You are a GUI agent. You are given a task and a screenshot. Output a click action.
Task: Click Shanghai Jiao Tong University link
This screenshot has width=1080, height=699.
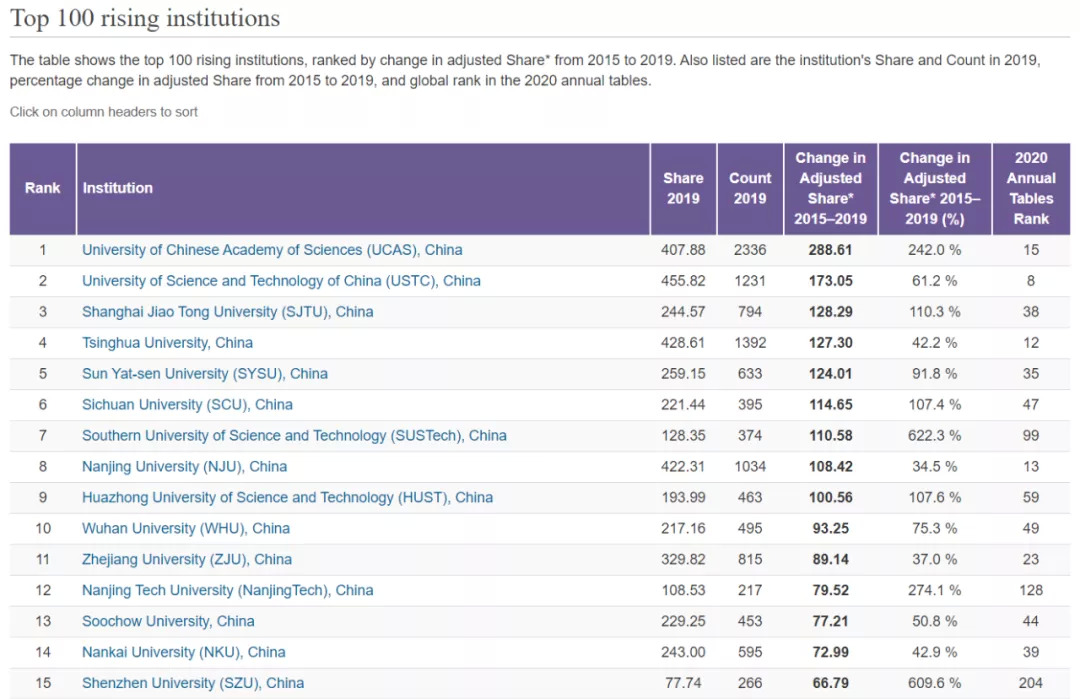tap(227, 312)
